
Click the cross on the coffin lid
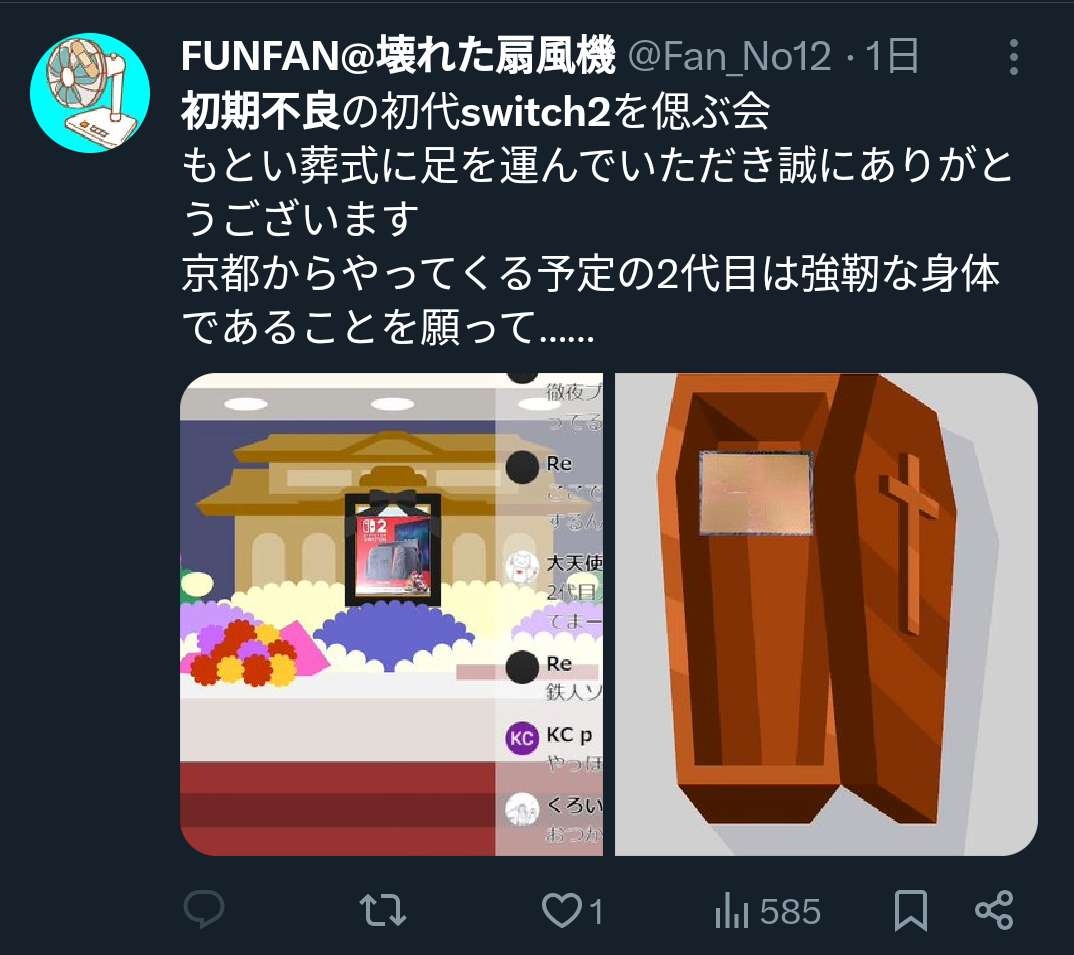click(x=907, y=545)
